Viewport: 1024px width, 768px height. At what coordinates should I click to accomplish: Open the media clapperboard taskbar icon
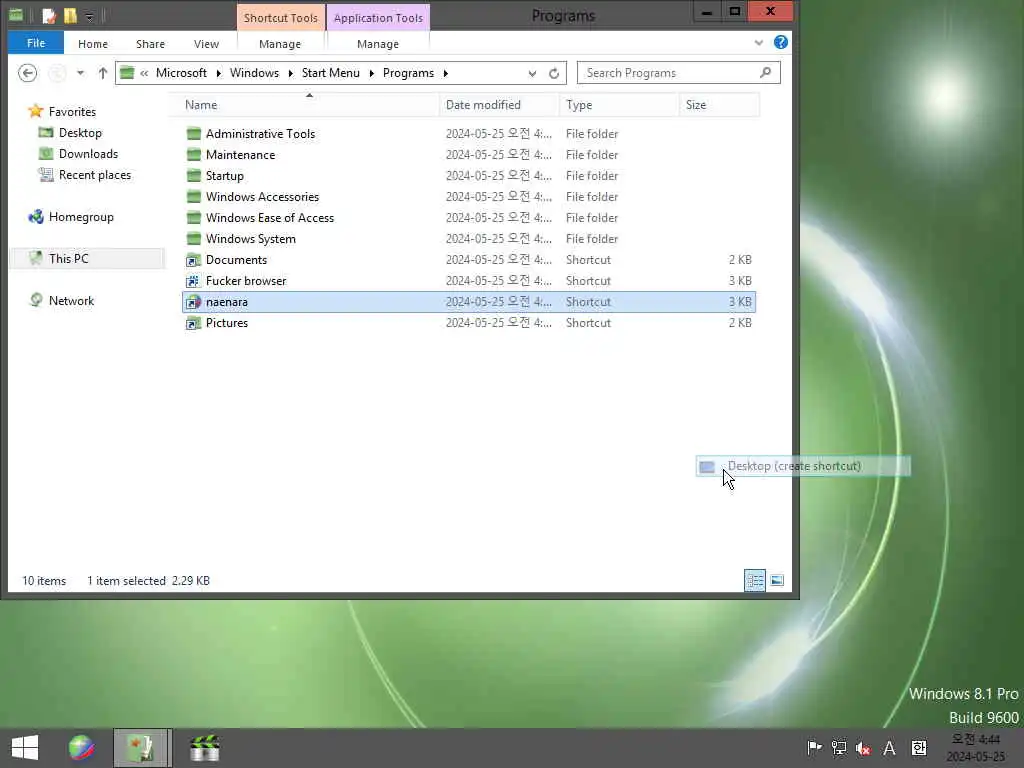click(x=204, y=748)
